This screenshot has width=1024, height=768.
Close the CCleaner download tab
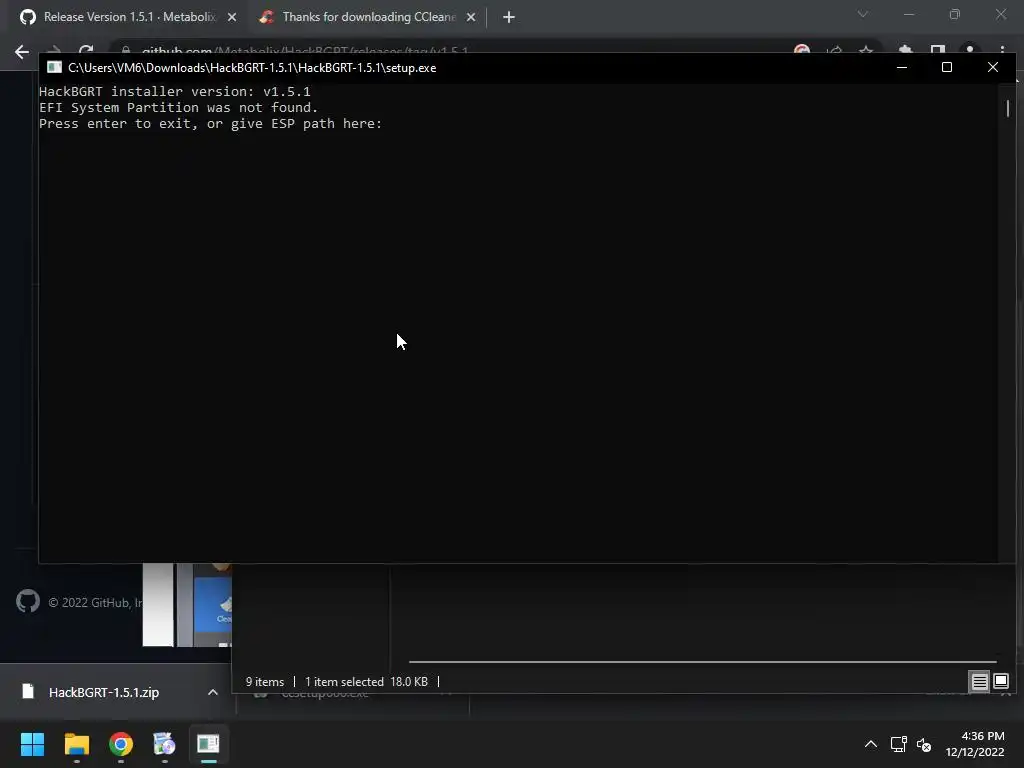coord(471,17)
